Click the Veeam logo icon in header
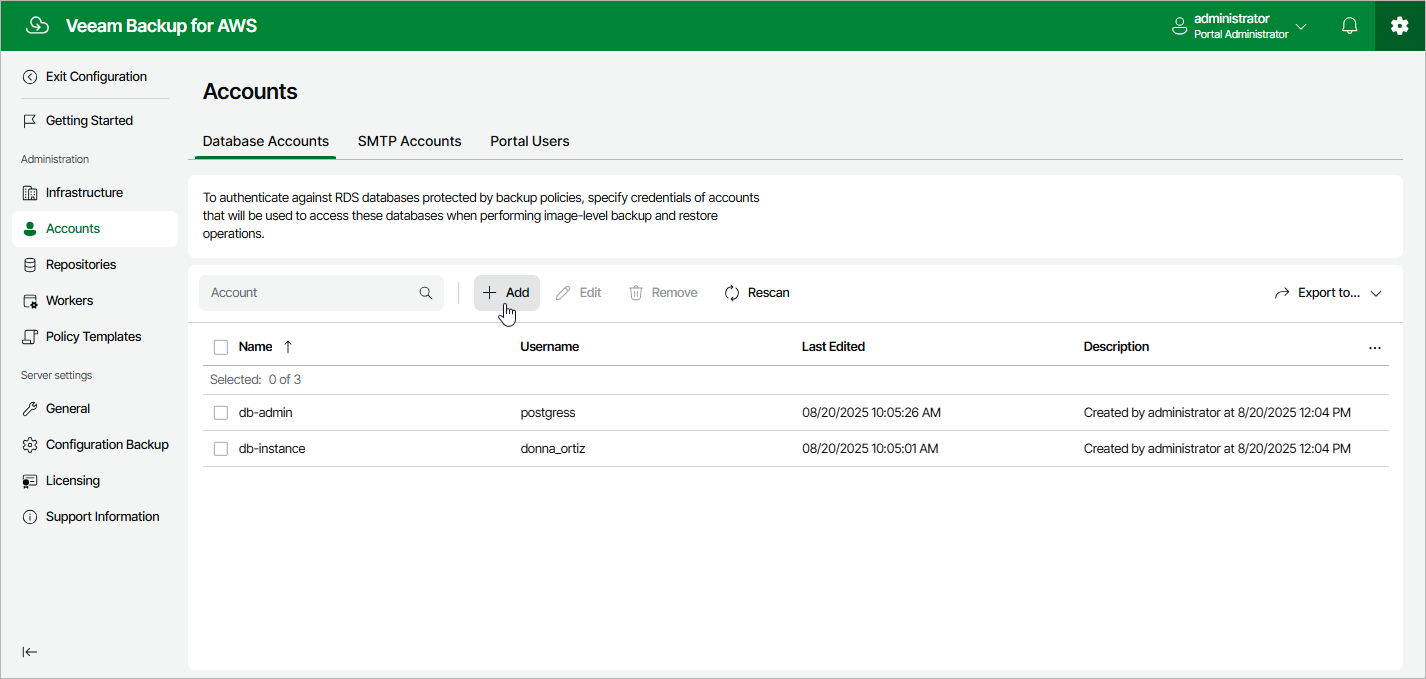This screenshot has height=679, width=1426. point(37,26)
